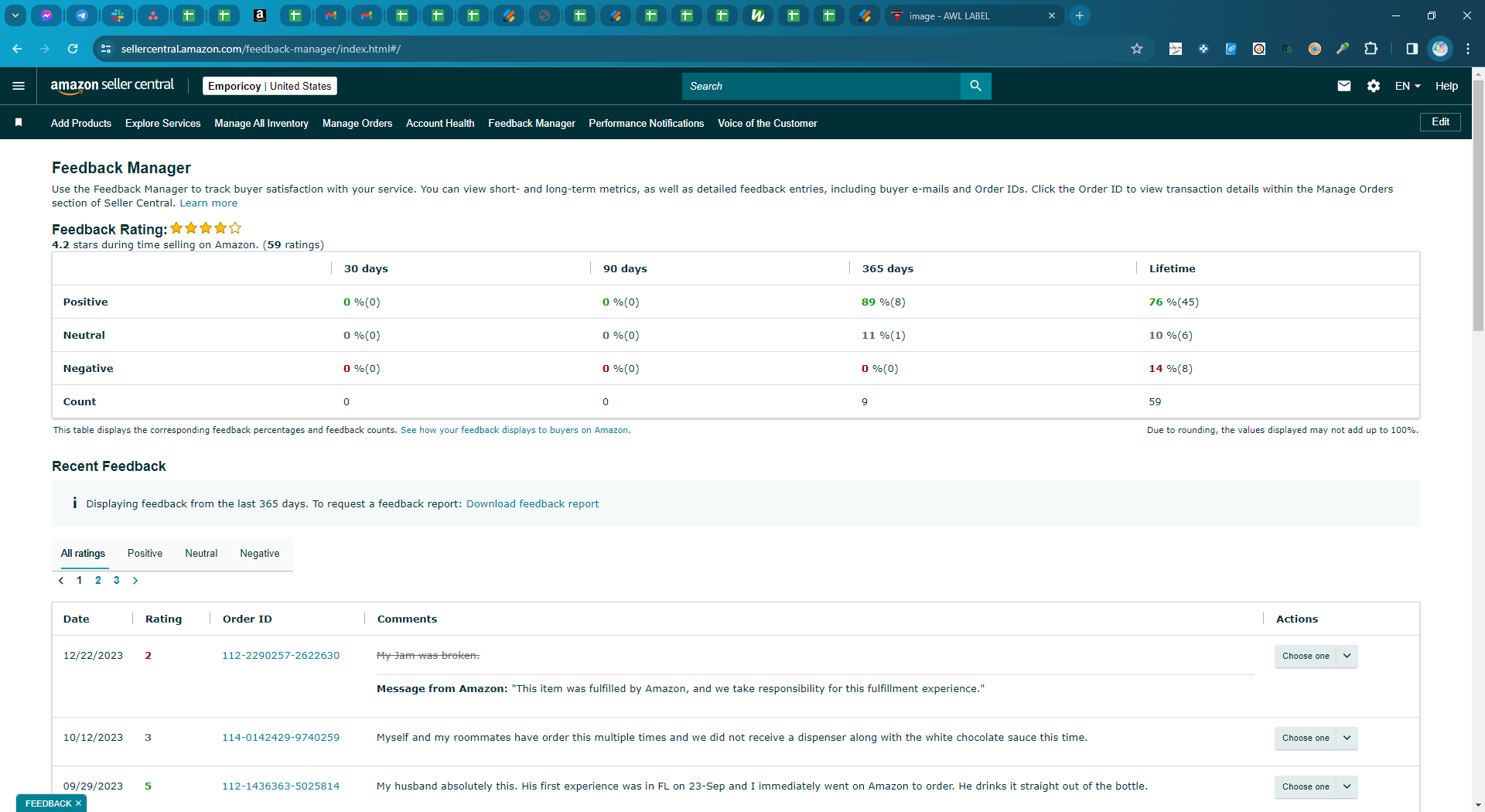Viewport: 1485px width, 812px height.
Task: Open the orange circle extension icon
Action: pos(1315,49)
